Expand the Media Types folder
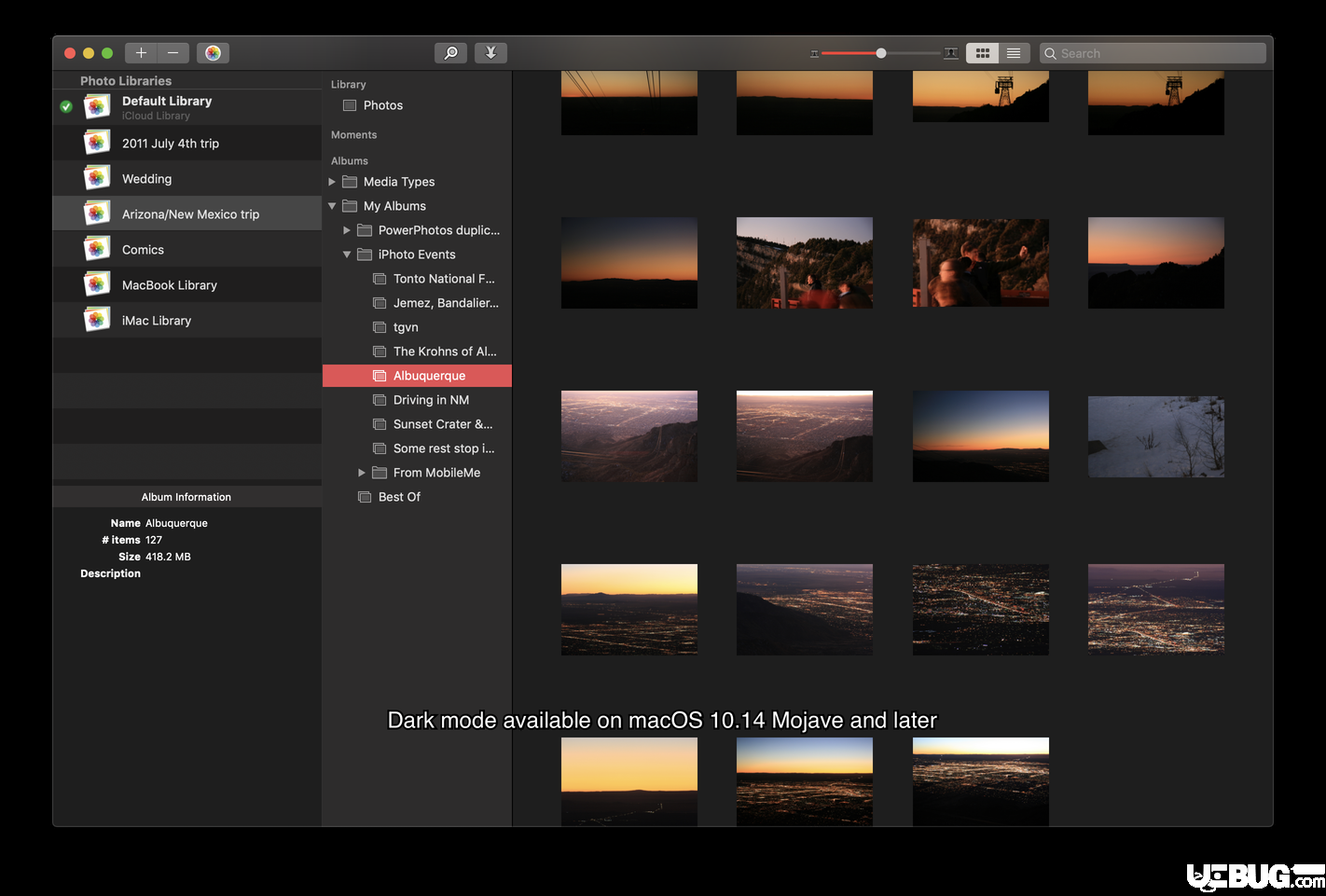The image size is (1326, 896). pos(332,182)
